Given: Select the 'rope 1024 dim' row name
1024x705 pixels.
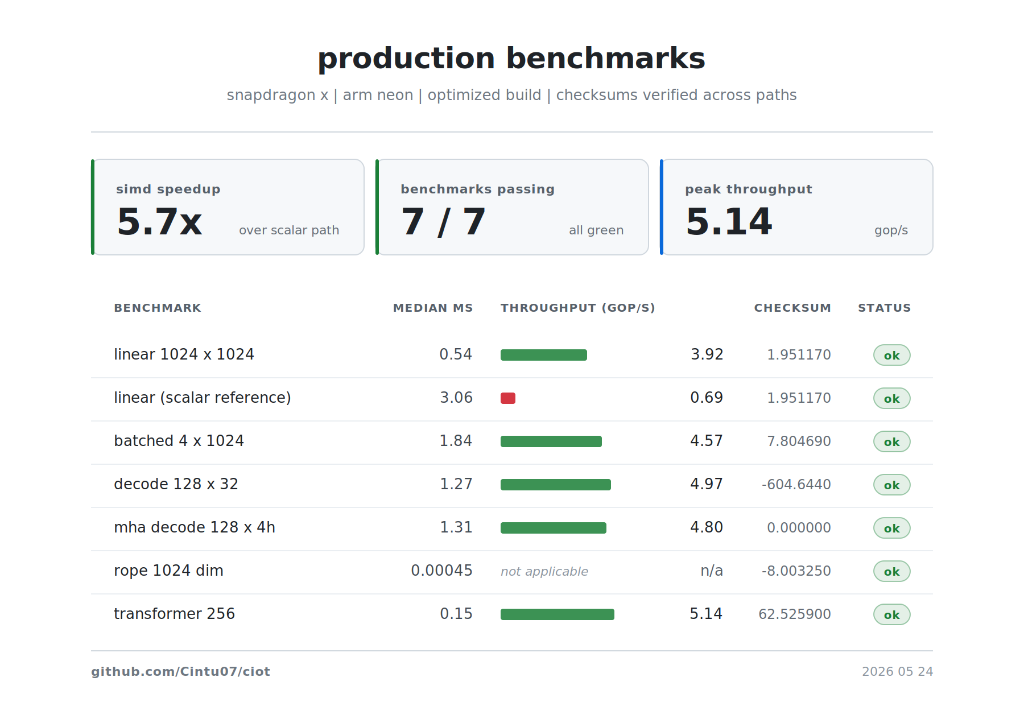Looking at the screenshot, I should 168,571.
